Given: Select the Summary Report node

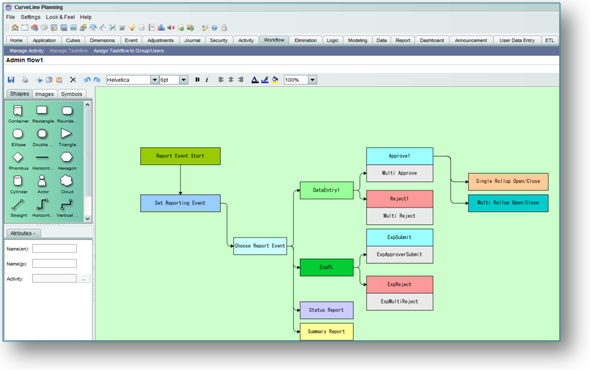Looking at the screenshot, I should 327,332.
